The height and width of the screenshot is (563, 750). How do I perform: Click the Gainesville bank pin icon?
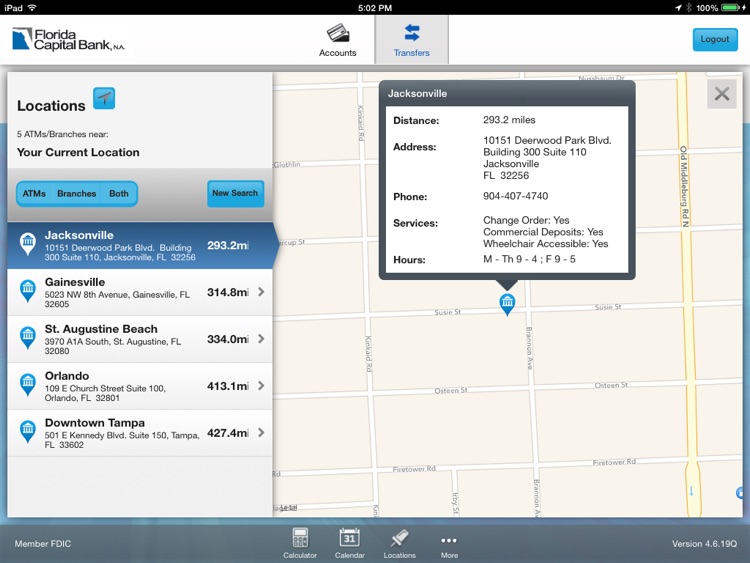click(28, 290)
